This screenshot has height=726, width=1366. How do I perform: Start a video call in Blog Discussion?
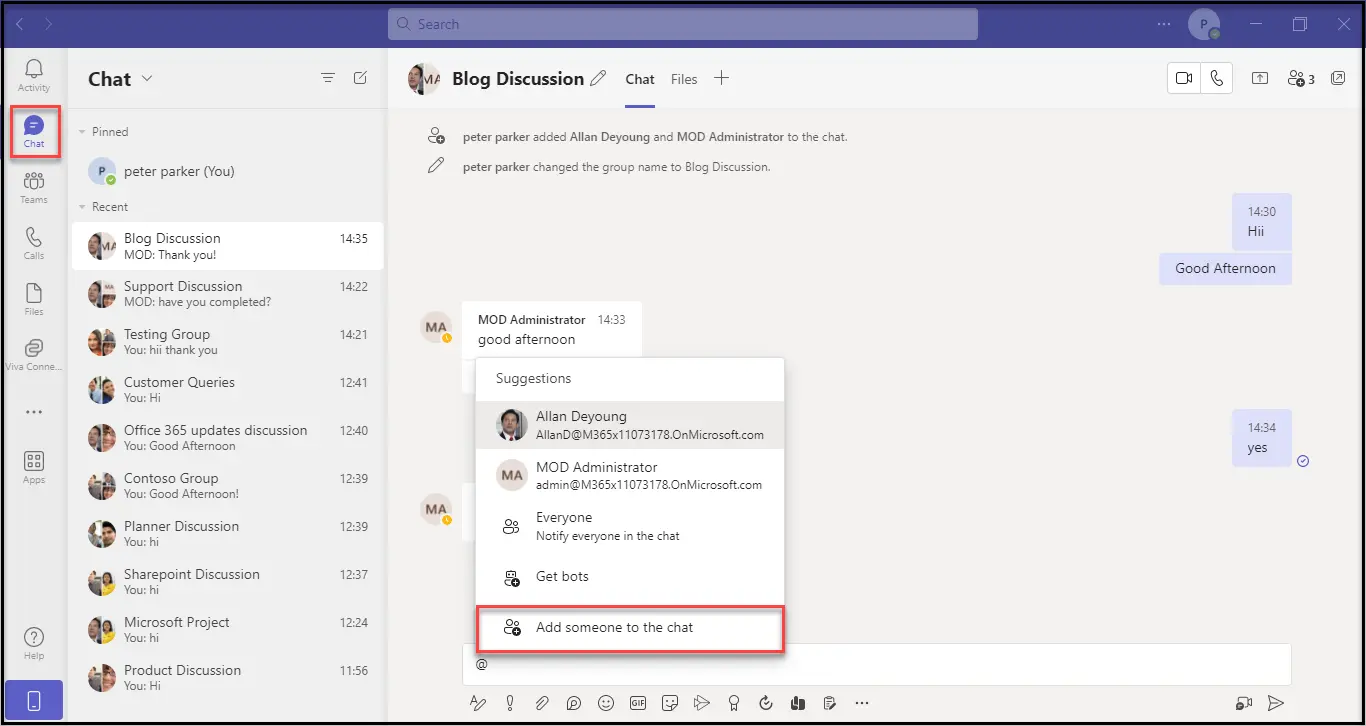(1185, 79)
